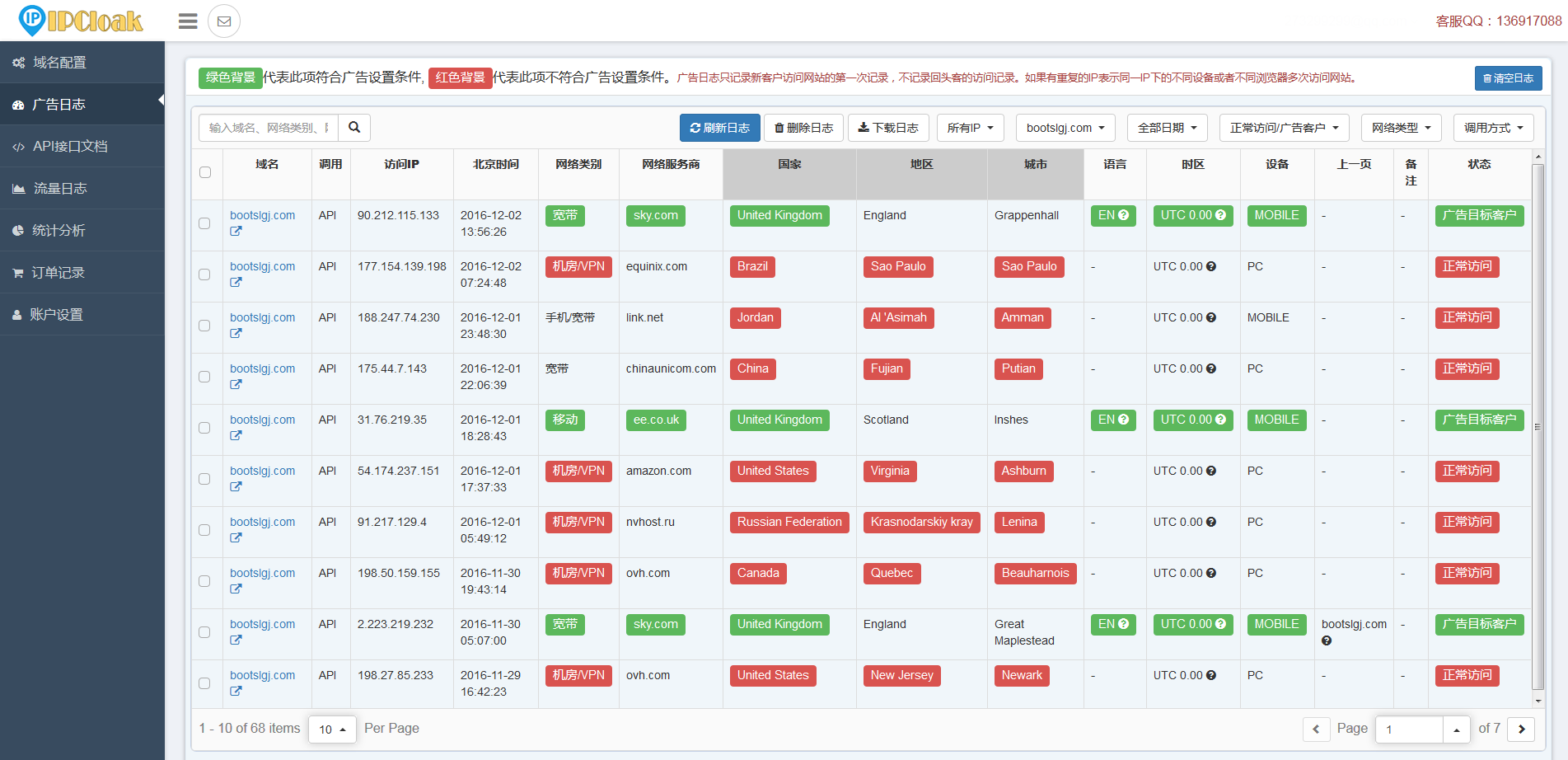Click the 删除日志 delete button
The width and height of the screenshot is (1568, 760).
tap(803, 128)
